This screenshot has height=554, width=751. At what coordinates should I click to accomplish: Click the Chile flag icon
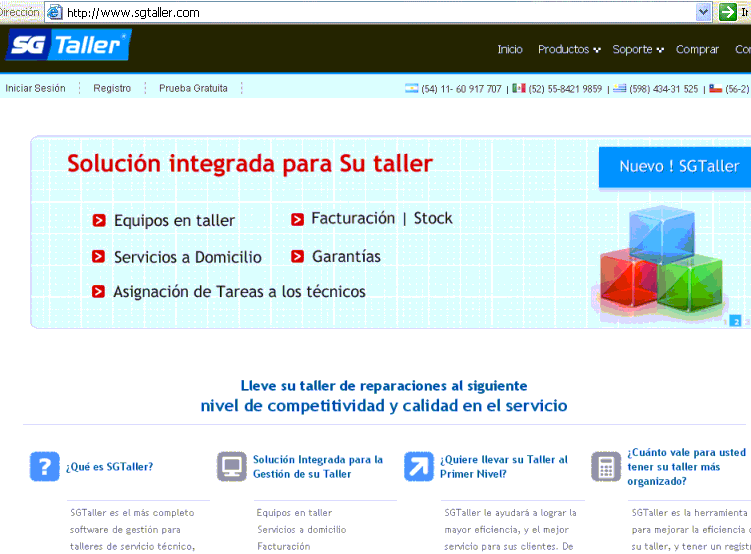pyautogui.click(x=716, y=88)
